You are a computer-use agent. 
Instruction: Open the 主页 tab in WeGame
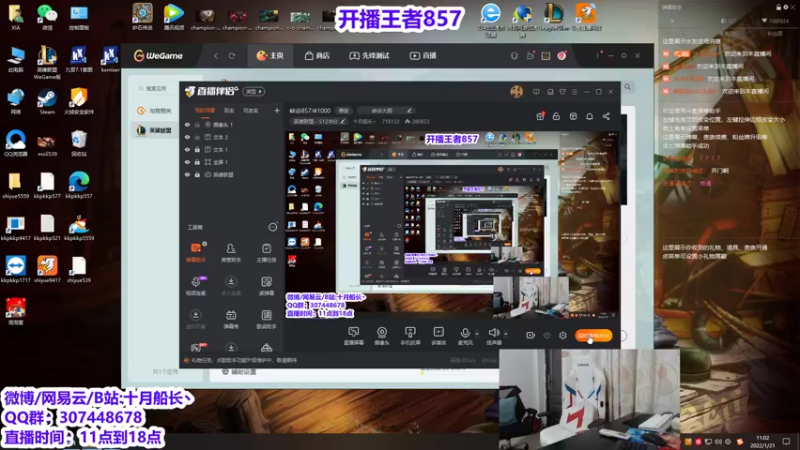click(x=270, y=56)
